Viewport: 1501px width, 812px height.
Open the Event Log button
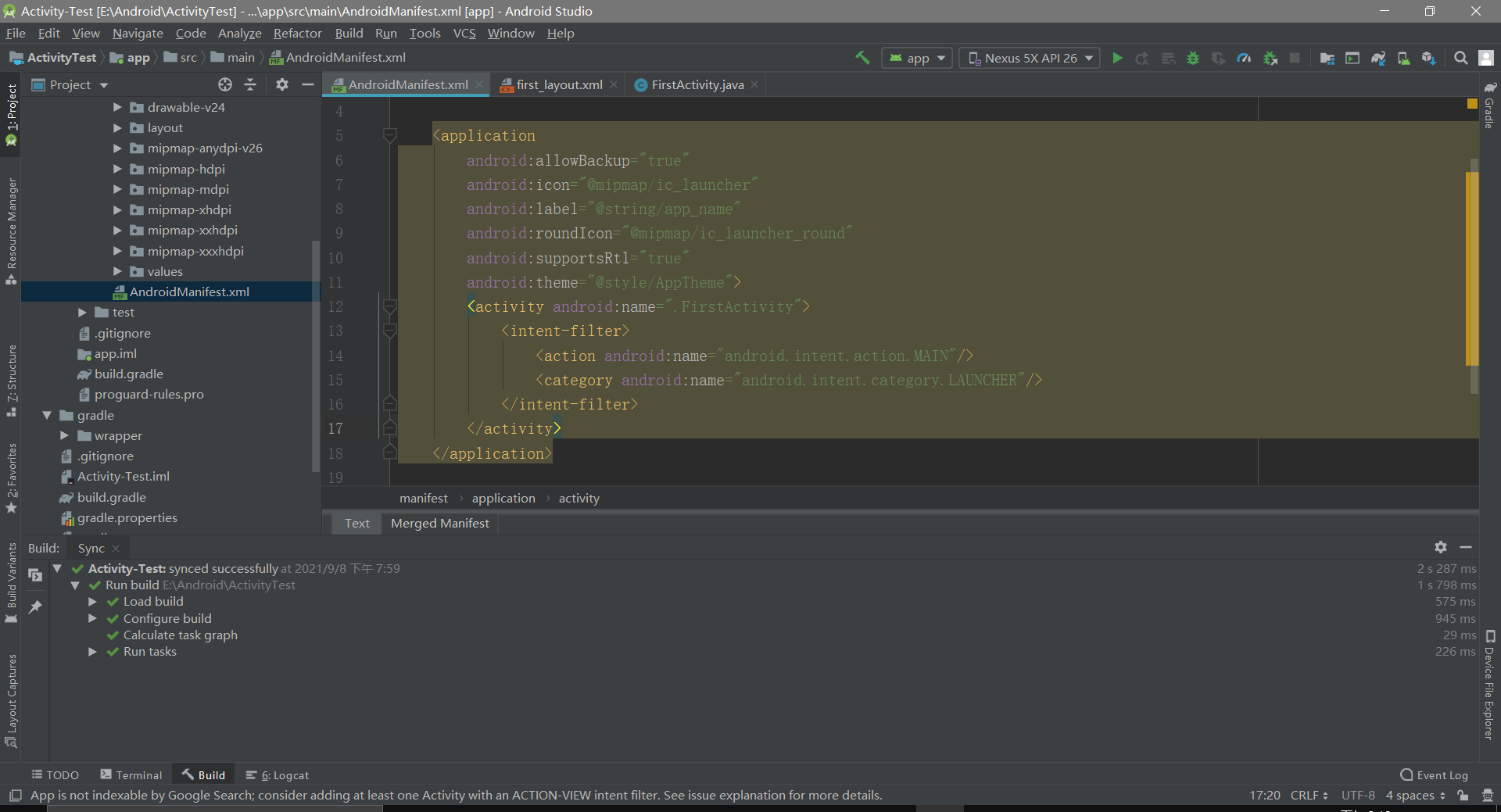click(x=1435, y=774)
